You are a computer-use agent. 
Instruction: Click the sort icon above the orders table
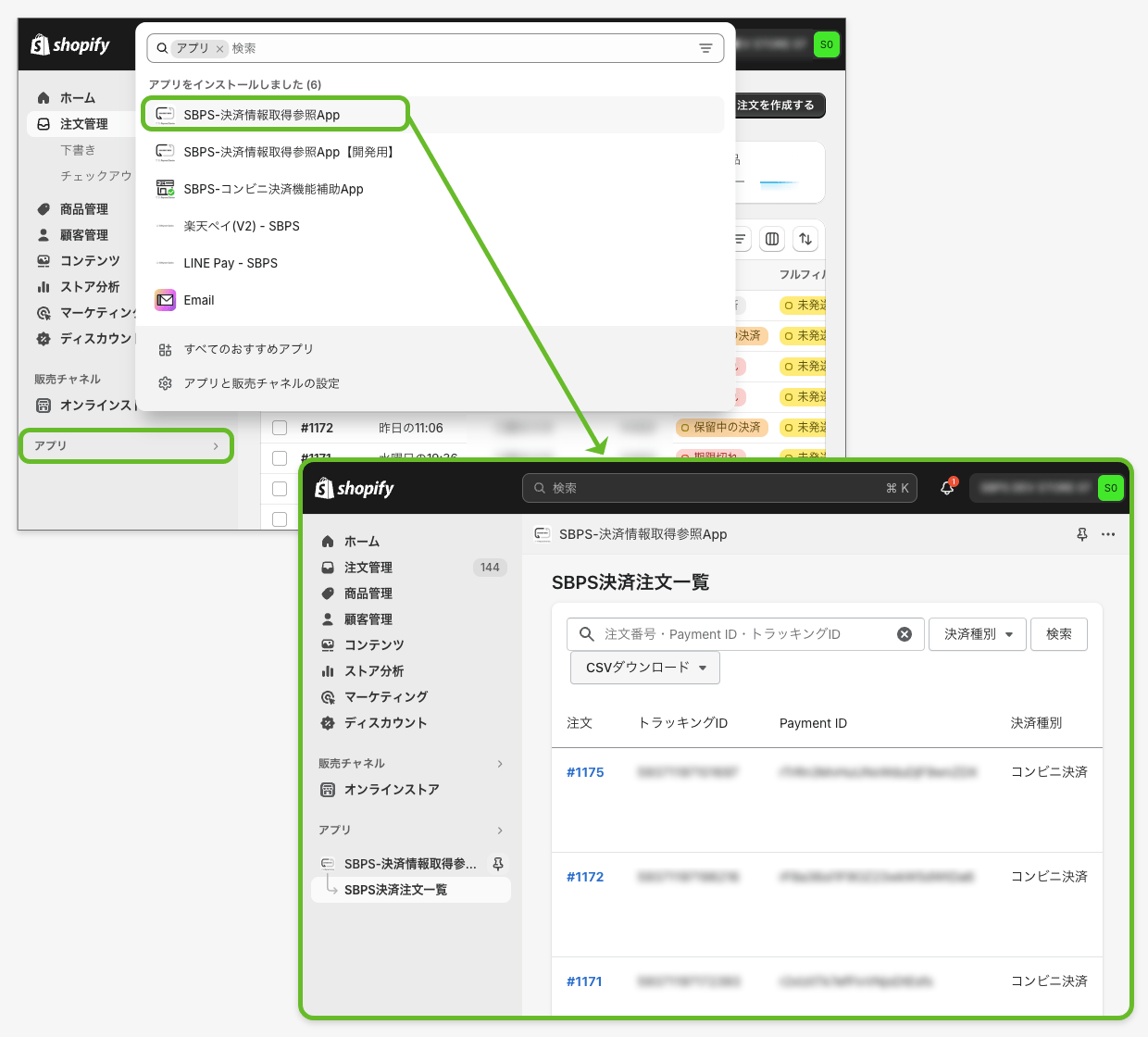805,239
